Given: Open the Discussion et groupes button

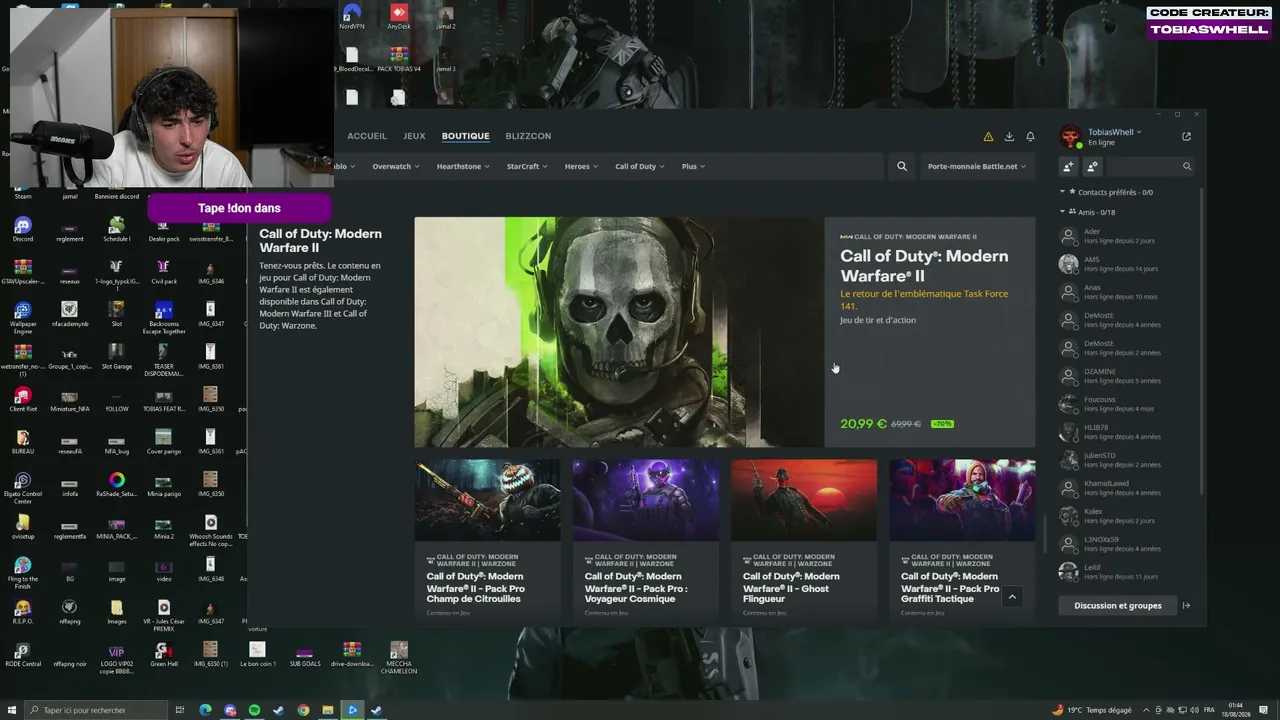Looking at the screenshot, I should 1118,605.
